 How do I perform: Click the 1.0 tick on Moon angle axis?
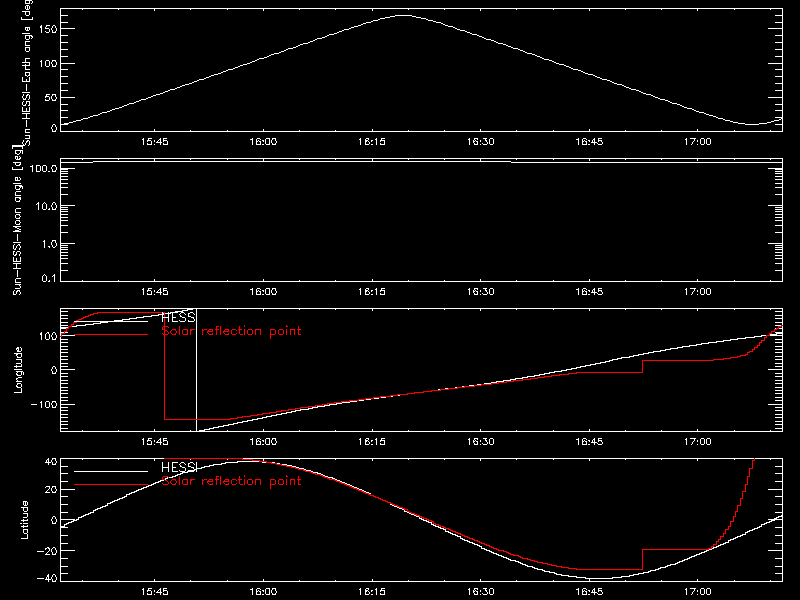[49, 244]
